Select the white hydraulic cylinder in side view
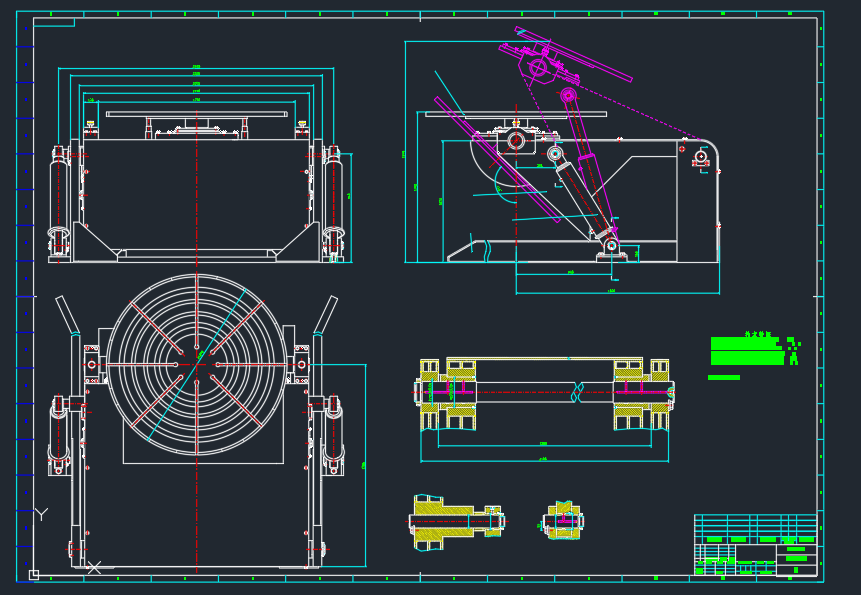861x595 pixels. pyautogui.click(x=582, y=197)
